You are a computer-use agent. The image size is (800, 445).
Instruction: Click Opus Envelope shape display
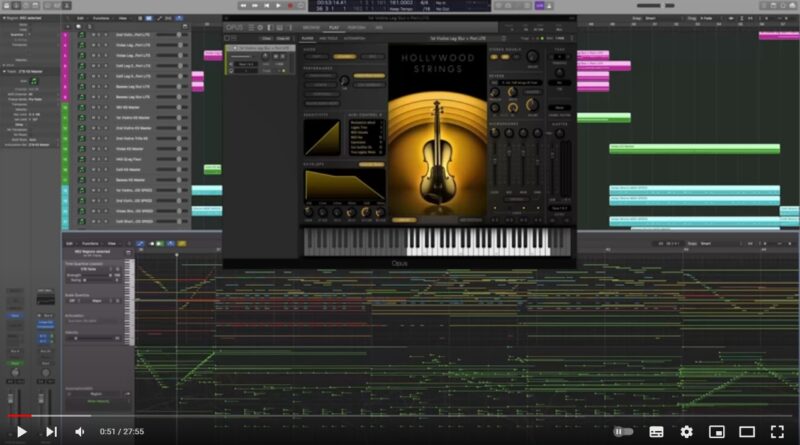point(344,185)
